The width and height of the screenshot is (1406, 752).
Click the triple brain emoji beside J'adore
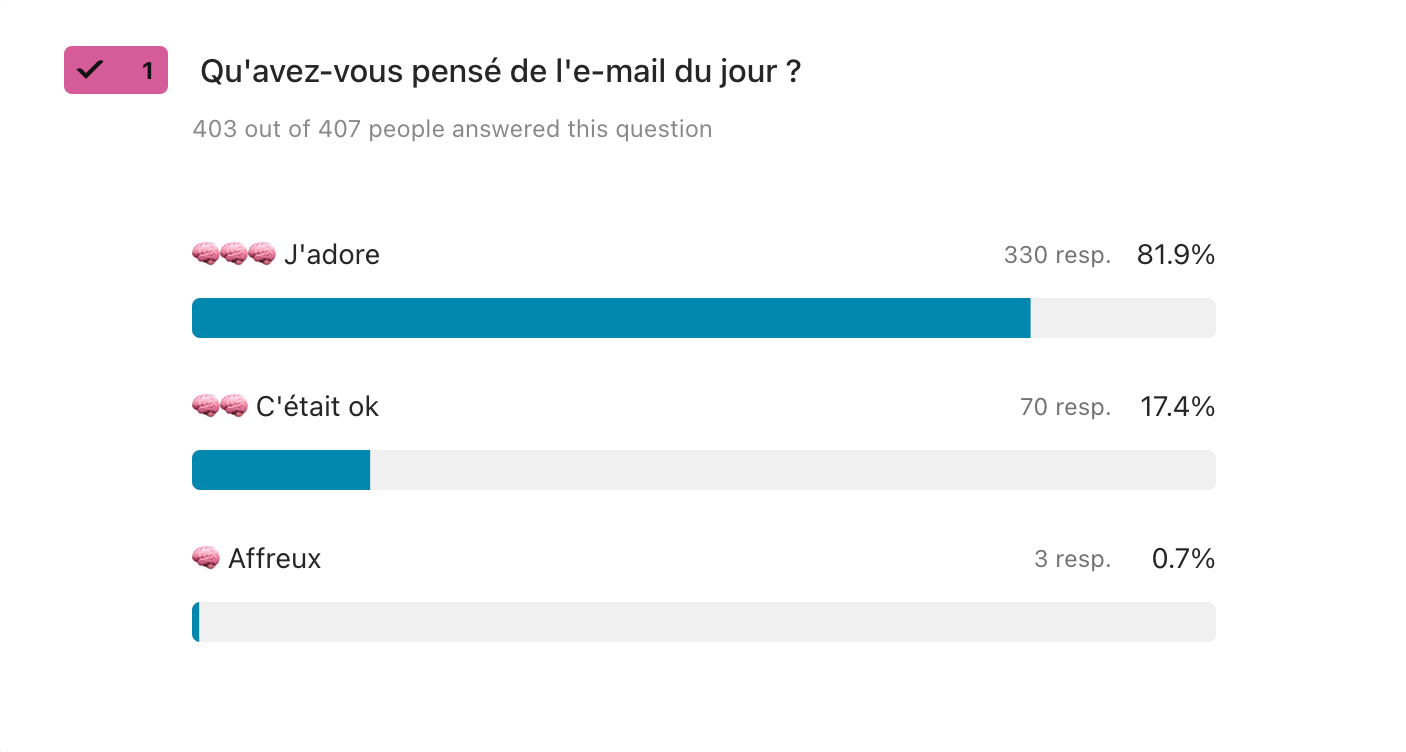(x=233, y=255)
